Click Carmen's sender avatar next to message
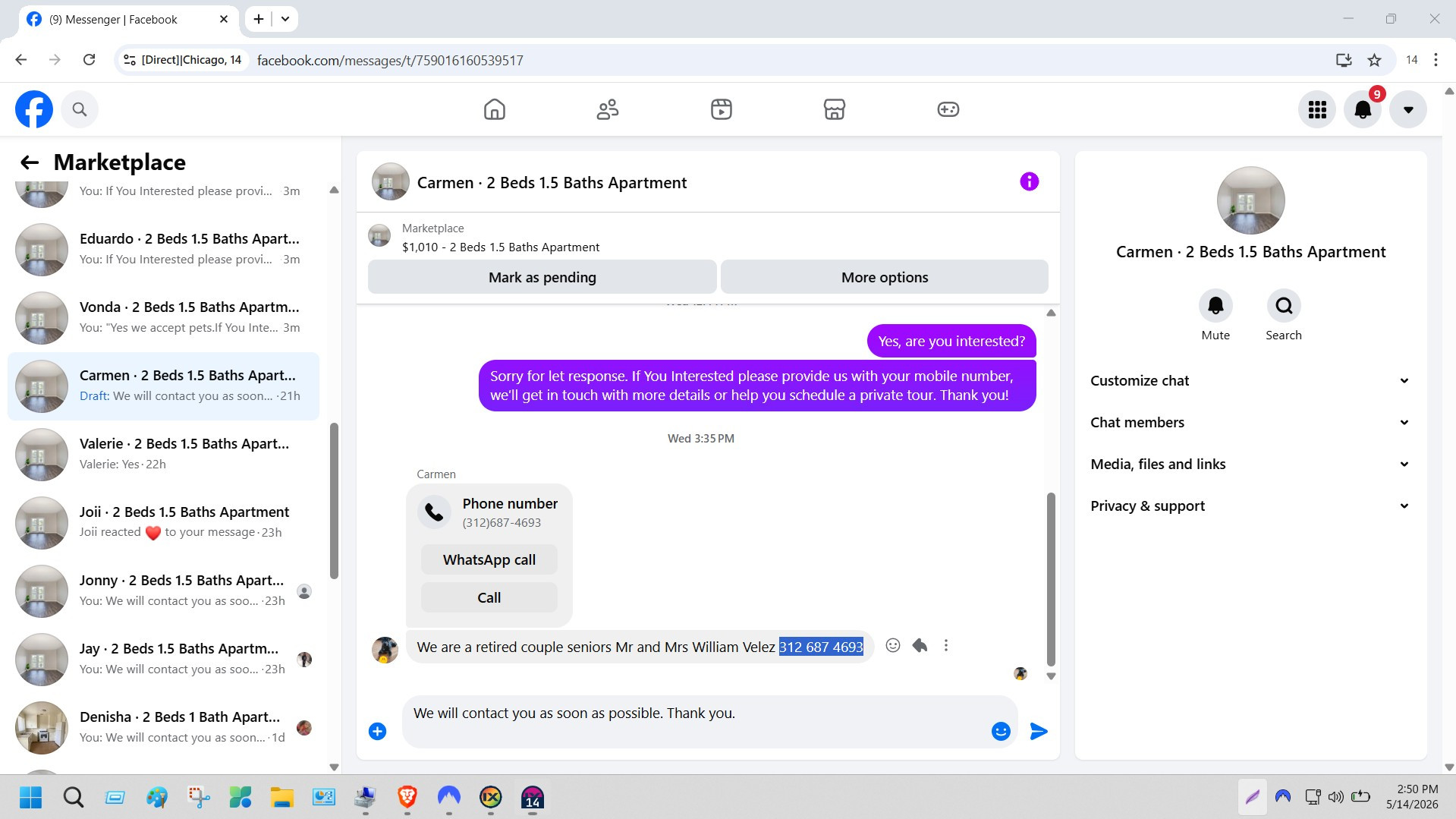This screenshot has height=819, width=1456. (x=385, y=650)
